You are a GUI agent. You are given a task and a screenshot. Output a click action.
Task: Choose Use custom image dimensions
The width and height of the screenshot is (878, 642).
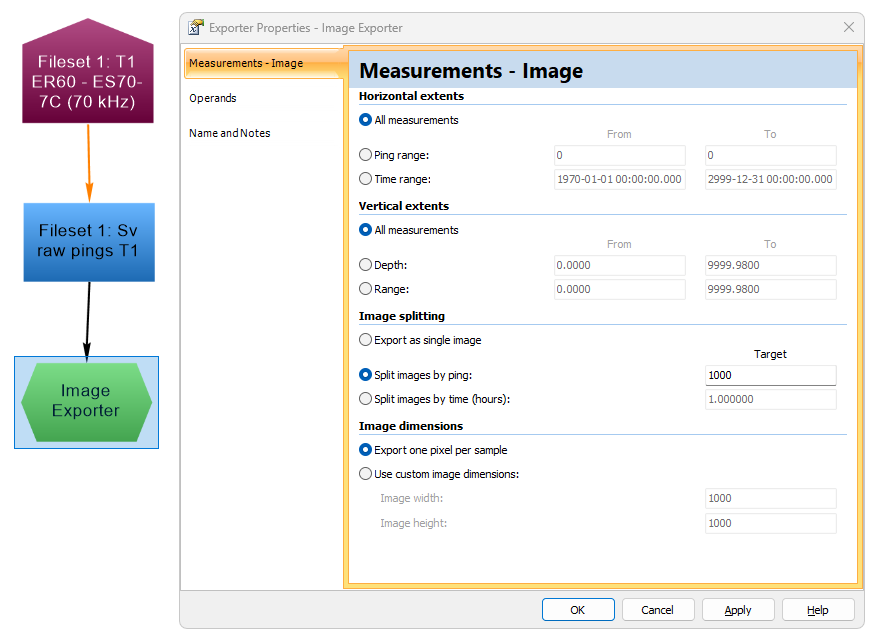point(365,474)
